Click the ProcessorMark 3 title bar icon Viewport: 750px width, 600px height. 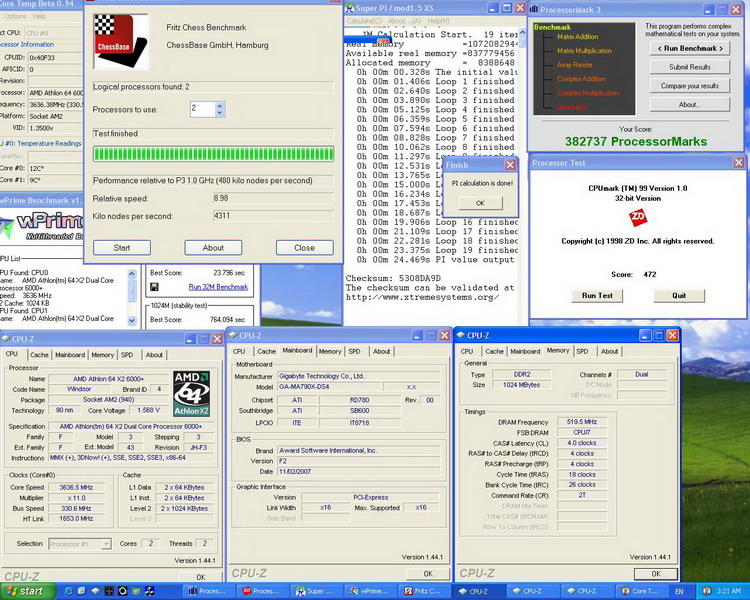click(x=534, y=9)
